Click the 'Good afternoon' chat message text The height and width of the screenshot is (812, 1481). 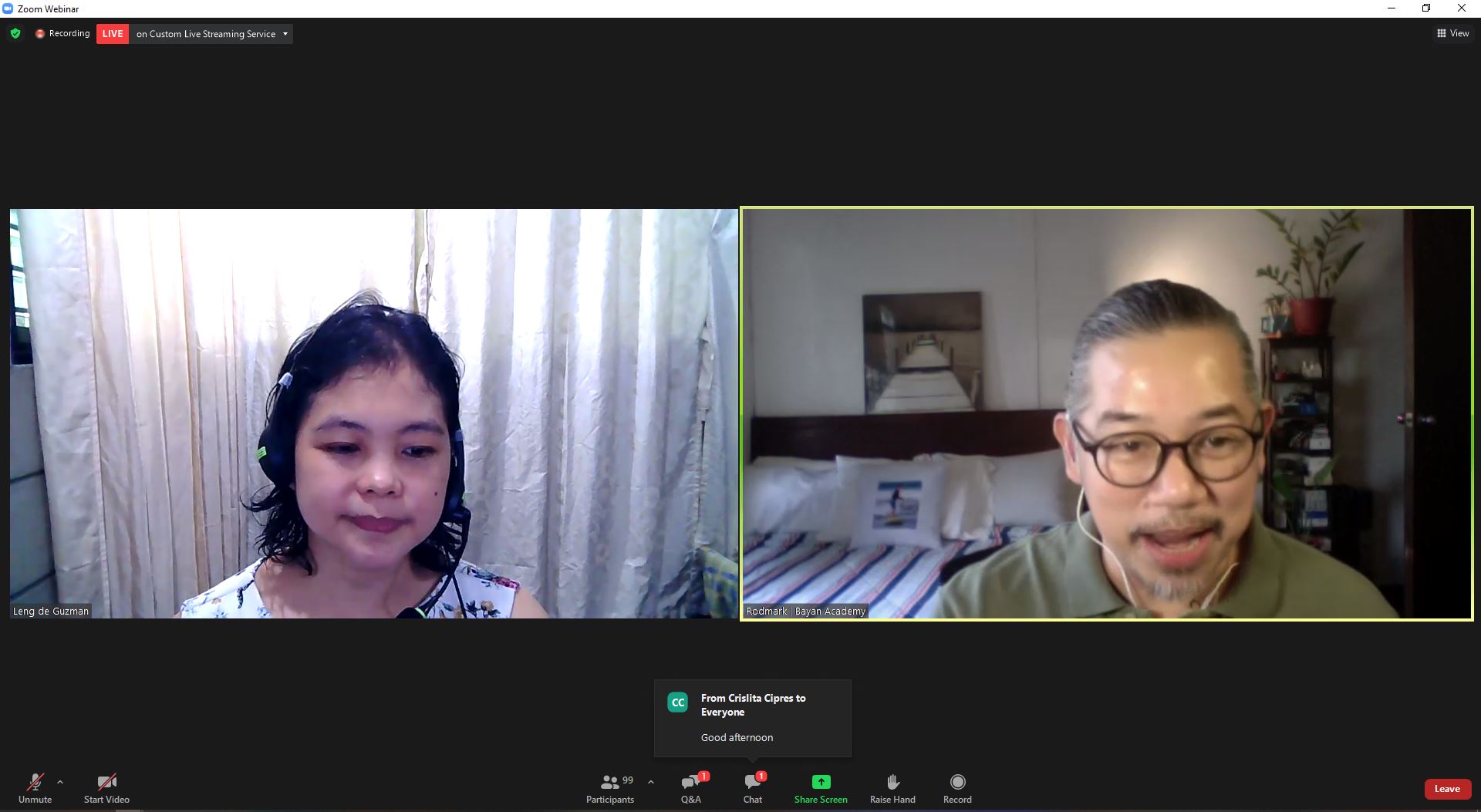tap(737, 737)
